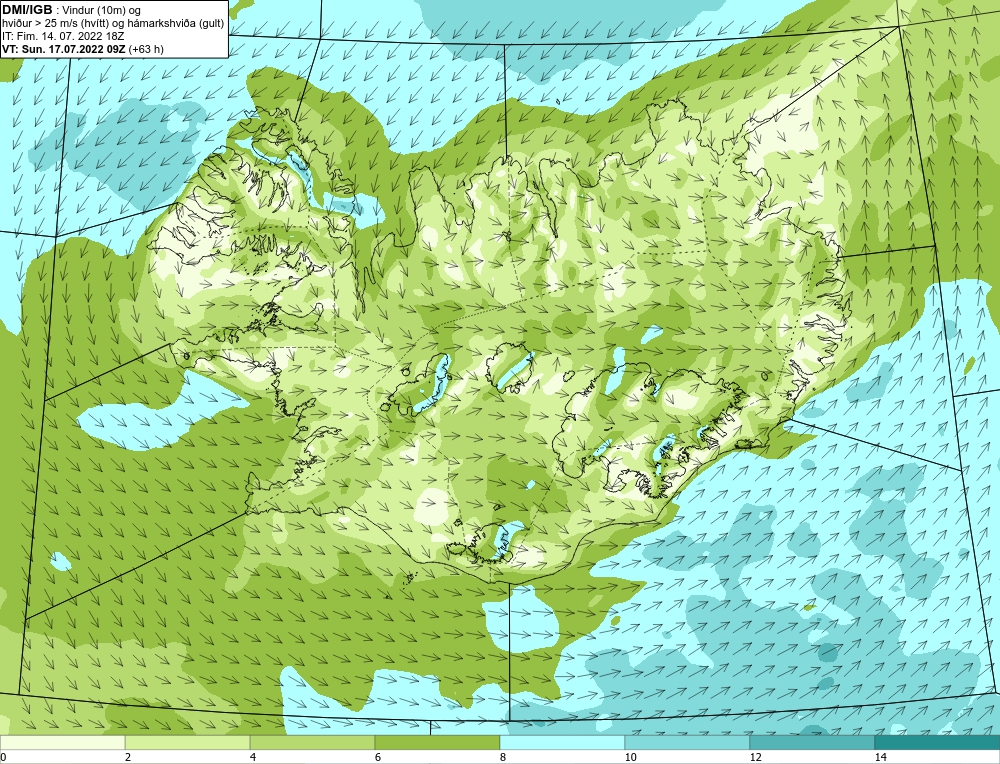The width and height of the screenshot is (1000, 764).
Task: Click the "VT: Sun. 17.07.2022 09Z" valid time
Action: tap(64, 49)
